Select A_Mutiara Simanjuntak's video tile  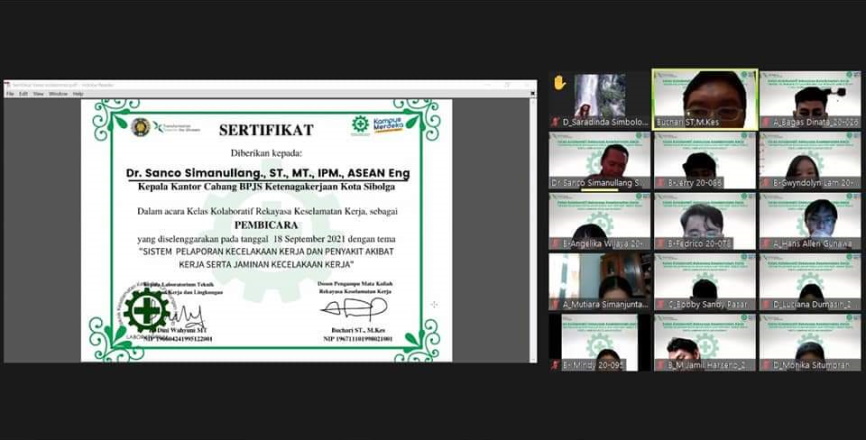599,281
